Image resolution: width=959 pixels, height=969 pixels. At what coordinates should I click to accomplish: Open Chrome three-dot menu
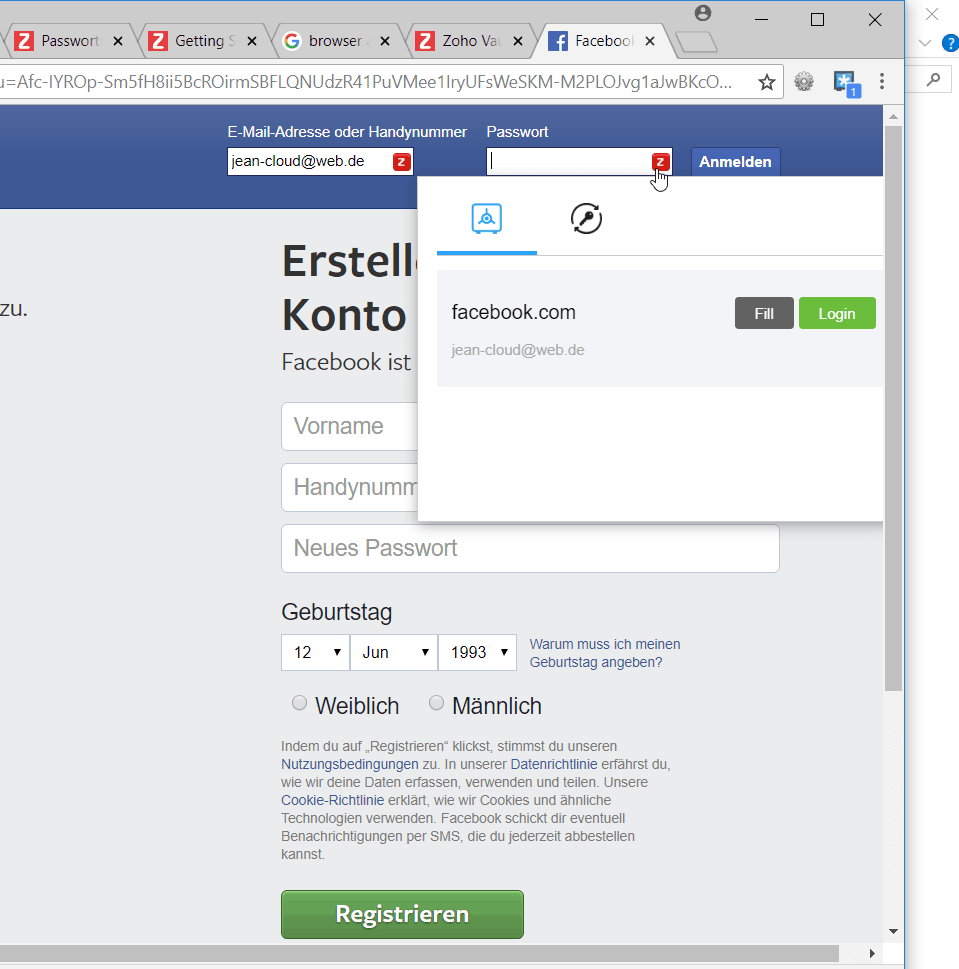(882, 81)
